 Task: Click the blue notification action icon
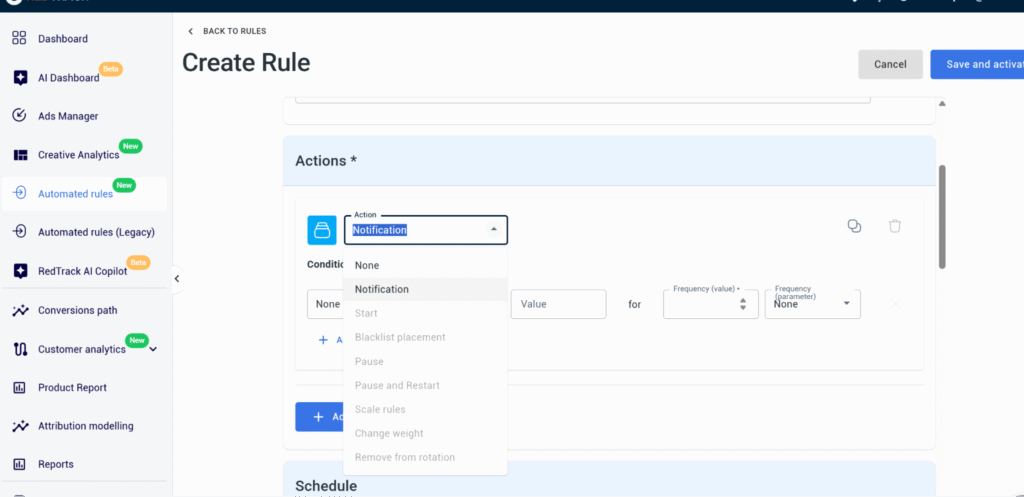point(322,230)
